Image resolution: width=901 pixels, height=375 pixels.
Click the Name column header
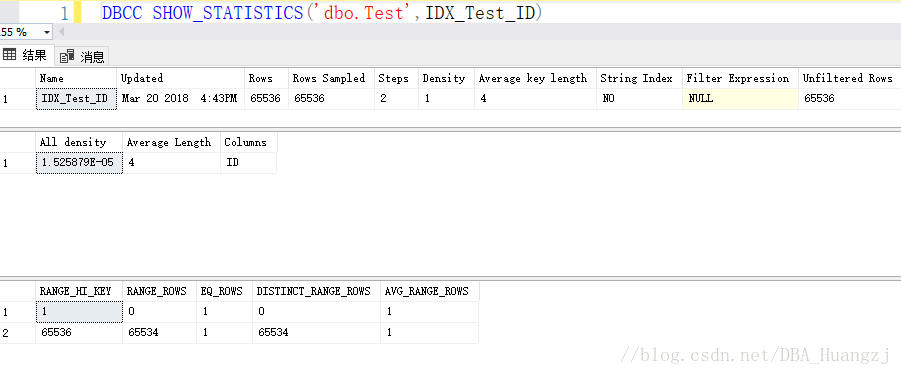coord(76,78)
